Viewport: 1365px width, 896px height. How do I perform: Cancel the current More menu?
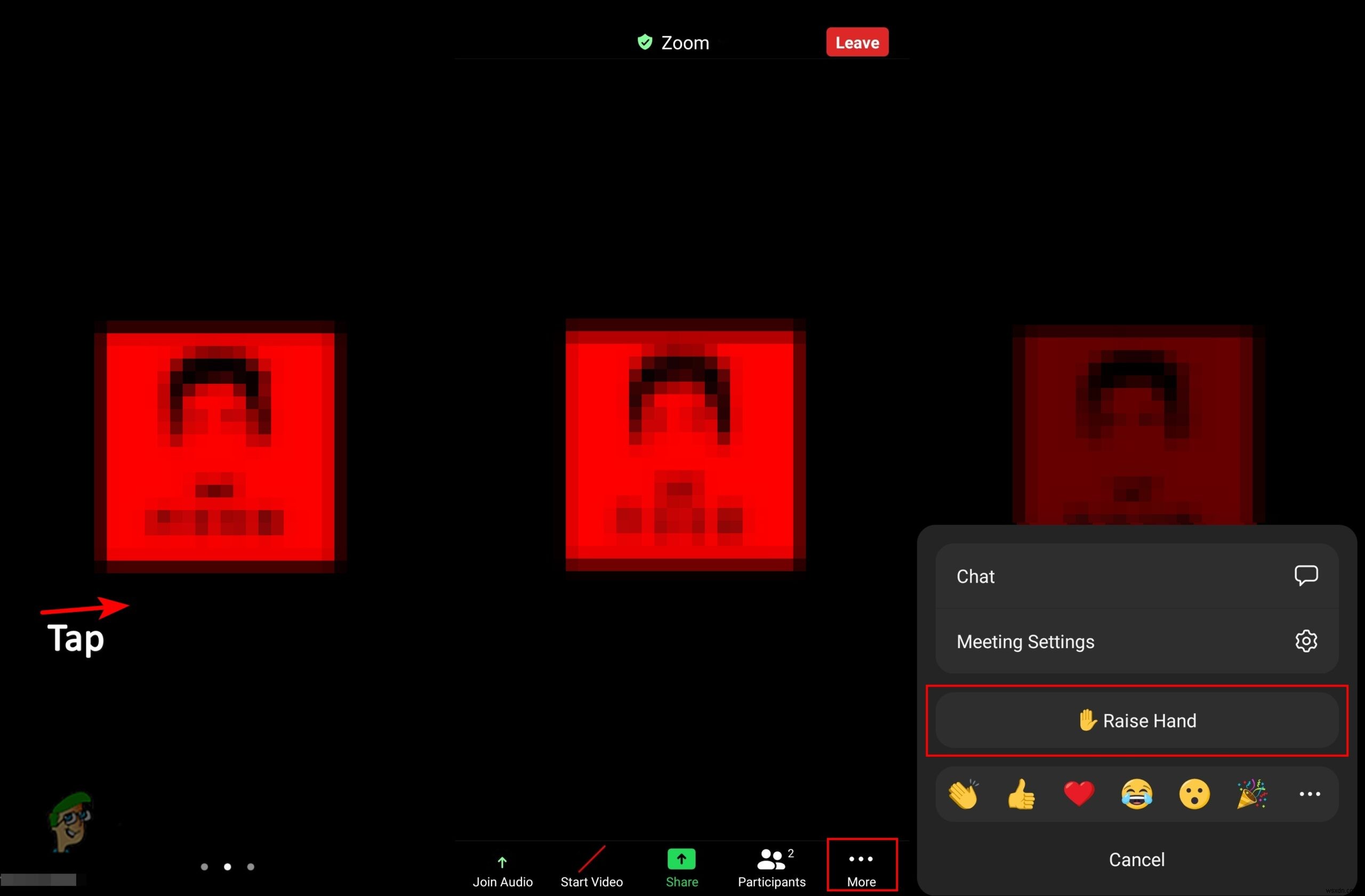pyautogui.click(x=1136, y=858)
